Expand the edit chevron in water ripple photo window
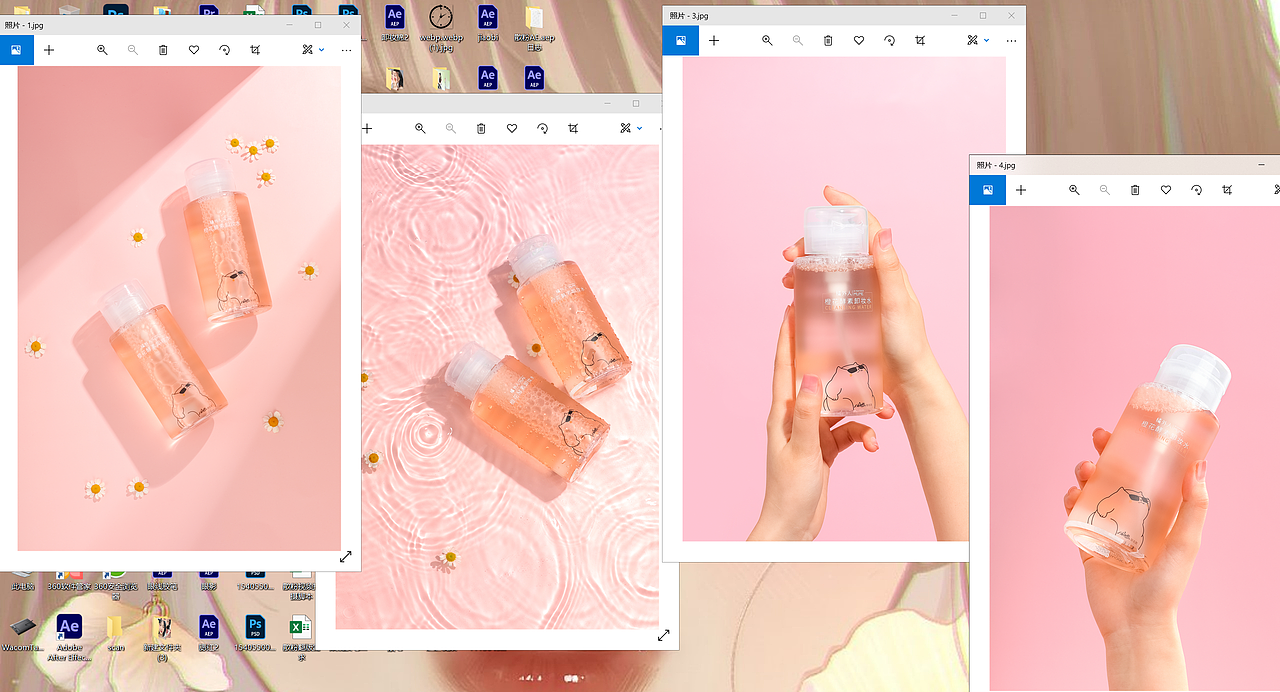 pyautogui.click(x=640, y=128)
